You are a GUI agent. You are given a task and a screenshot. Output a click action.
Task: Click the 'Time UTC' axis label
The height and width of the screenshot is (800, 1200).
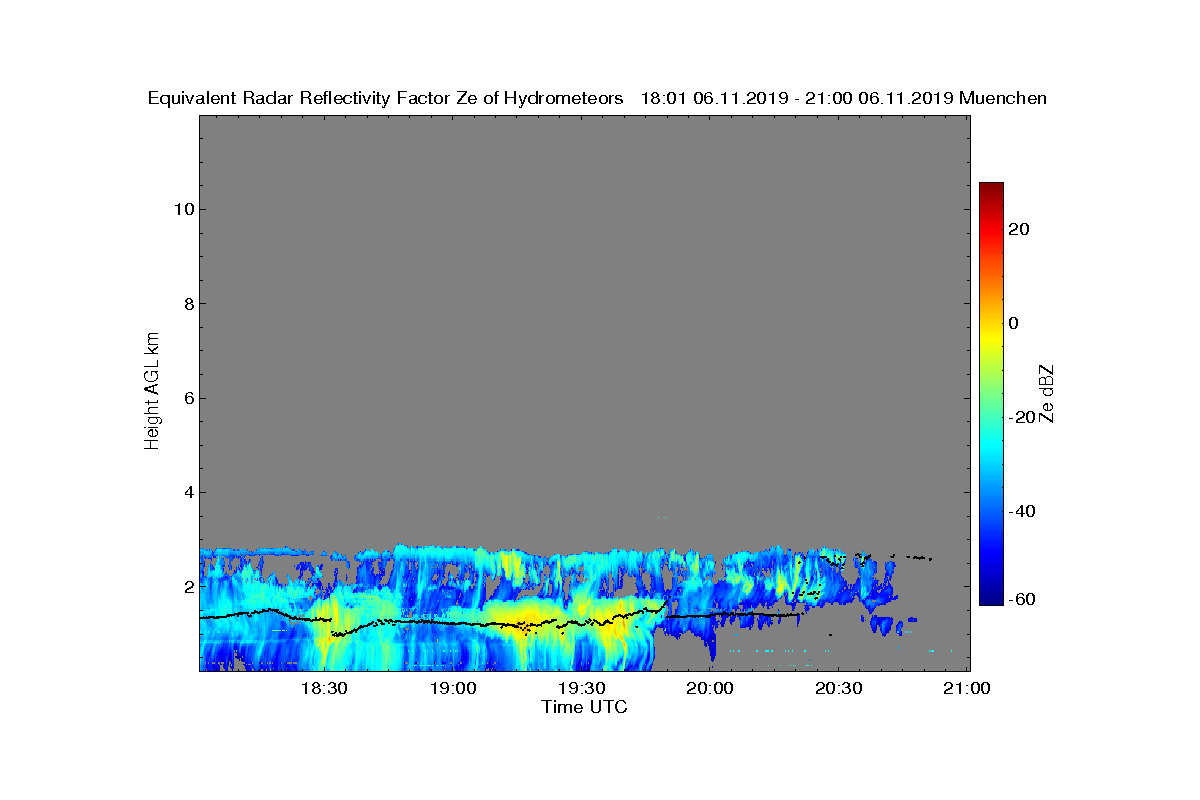(x=584, y=707)
